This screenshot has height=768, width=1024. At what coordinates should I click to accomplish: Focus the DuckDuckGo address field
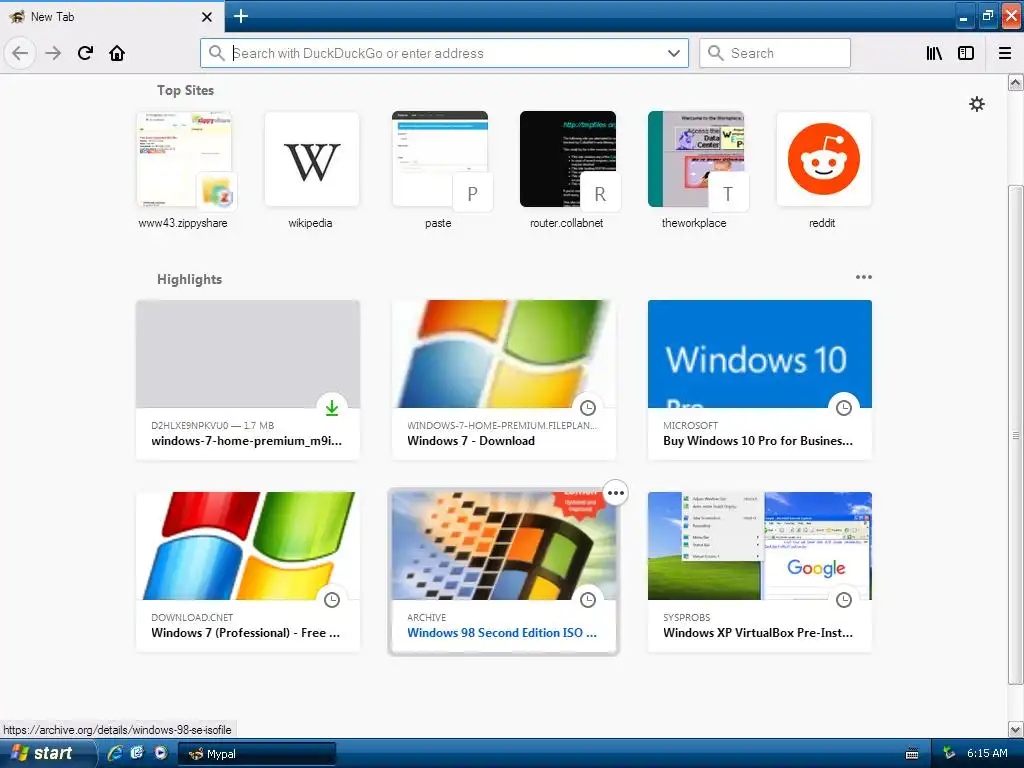[444, 53]
